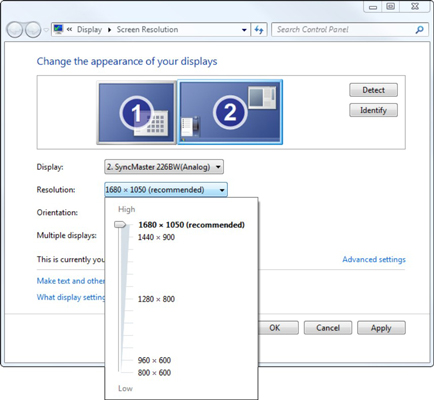
Task: Click the Display breadcrumb in address bar
Action: coord(89,30)
